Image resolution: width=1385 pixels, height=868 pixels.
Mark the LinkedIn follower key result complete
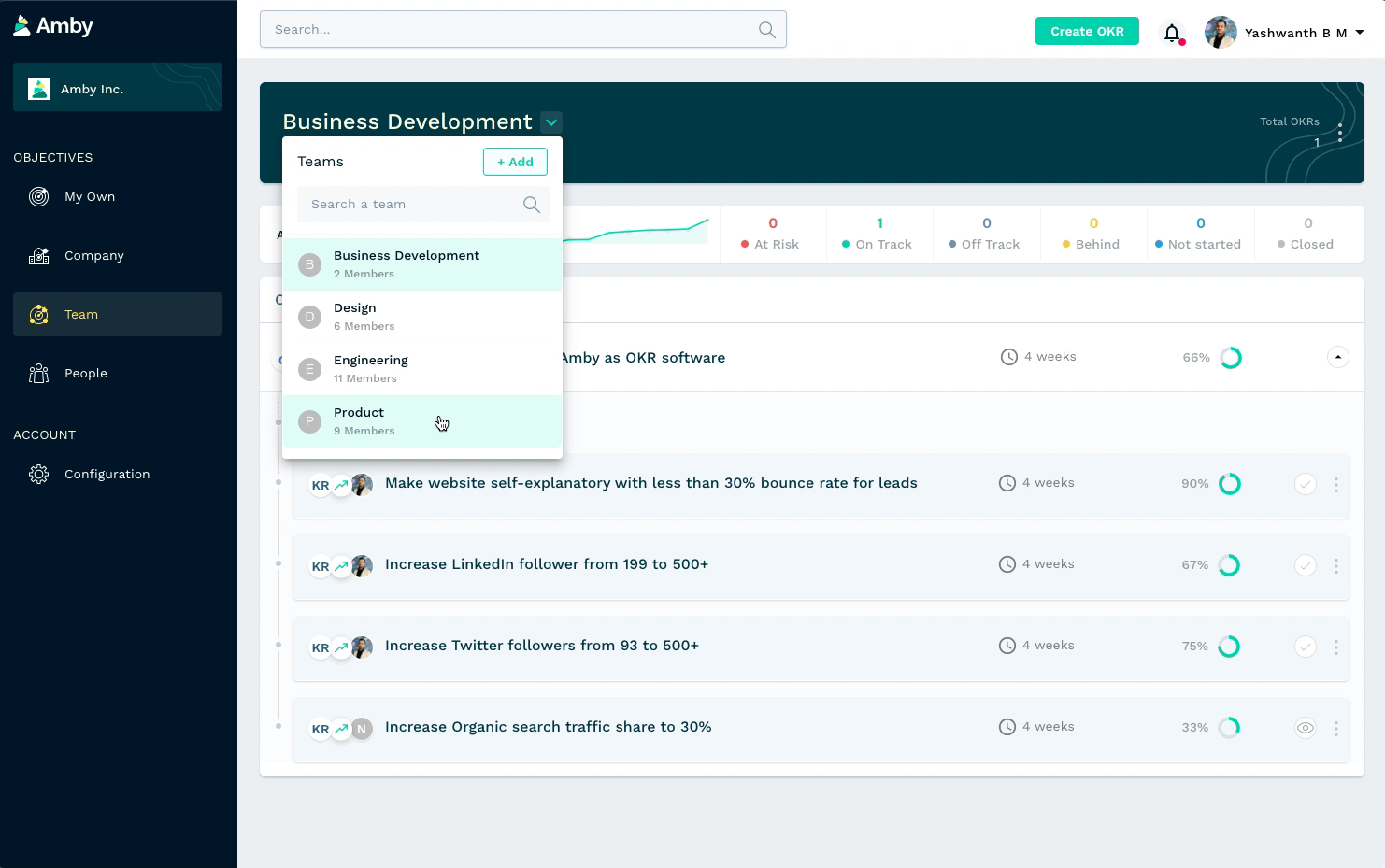pyautogui.click(x=1306, y=565)
